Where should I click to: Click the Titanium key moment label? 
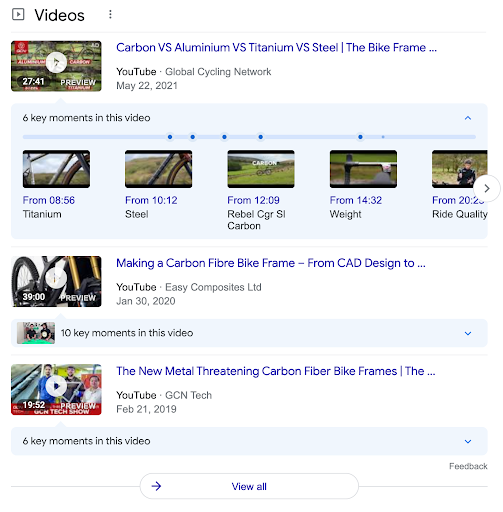pyautogui.click(x=42, y=214)
